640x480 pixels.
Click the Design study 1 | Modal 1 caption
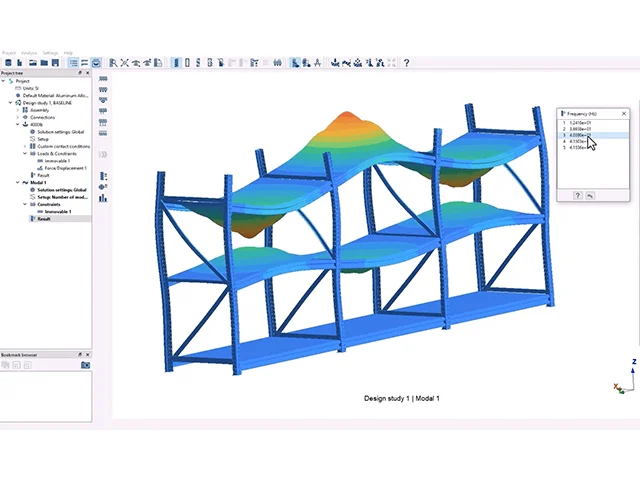pyautogui.click(x=402, y=398)
